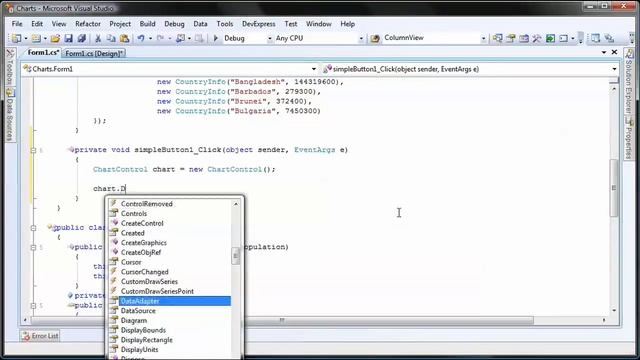The height and width of the screenshot is (360, 640).
Task: Save the current file with floppy icon
Action: (68, 38)
